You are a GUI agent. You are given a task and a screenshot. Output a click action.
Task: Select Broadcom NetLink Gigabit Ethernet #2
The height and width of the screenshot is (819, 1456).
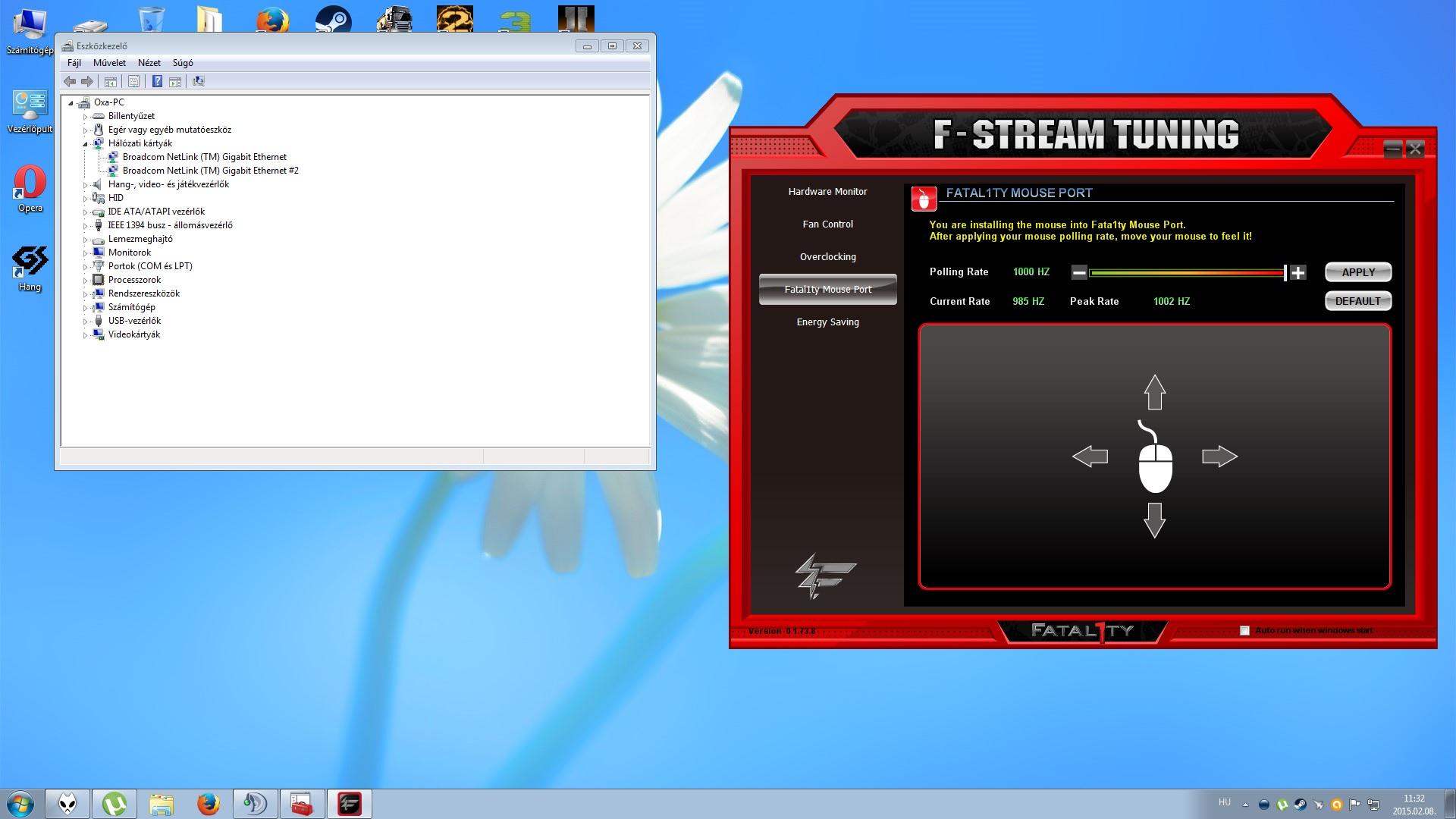click(x=210, y=171)
